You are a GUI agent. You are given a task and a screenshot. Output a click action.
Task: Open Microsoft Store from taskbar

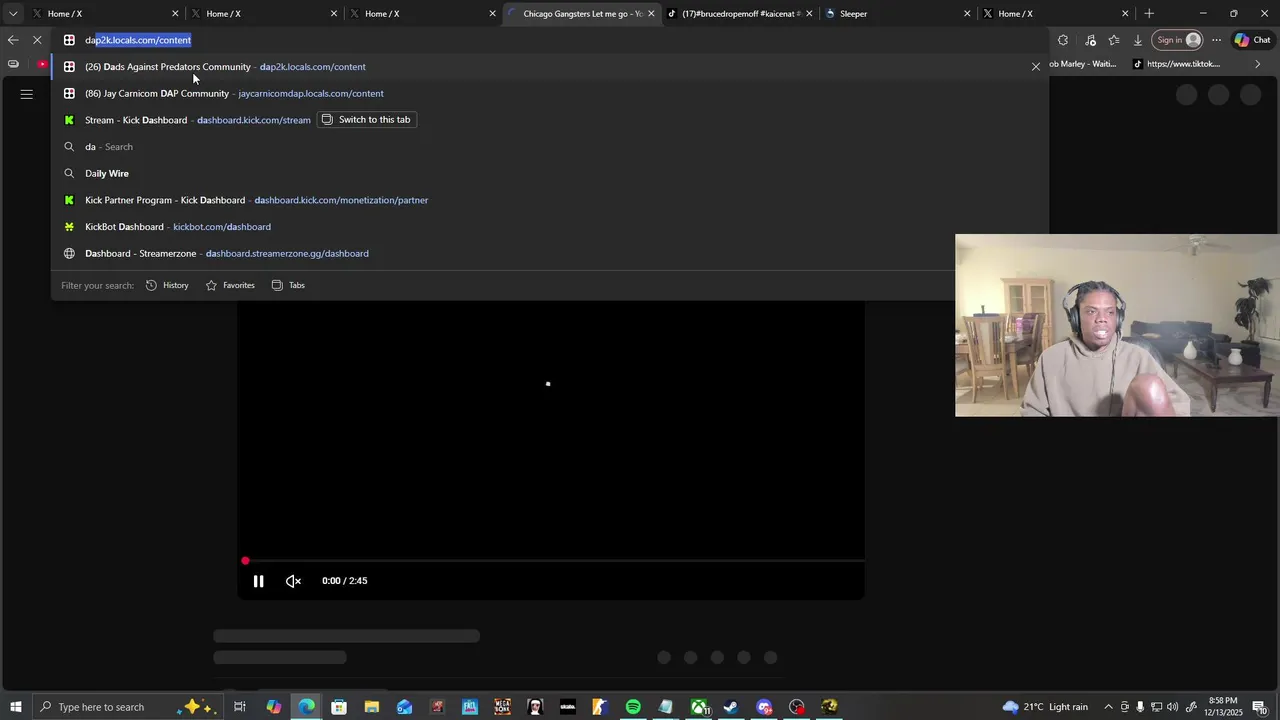(x=339, y=707)
